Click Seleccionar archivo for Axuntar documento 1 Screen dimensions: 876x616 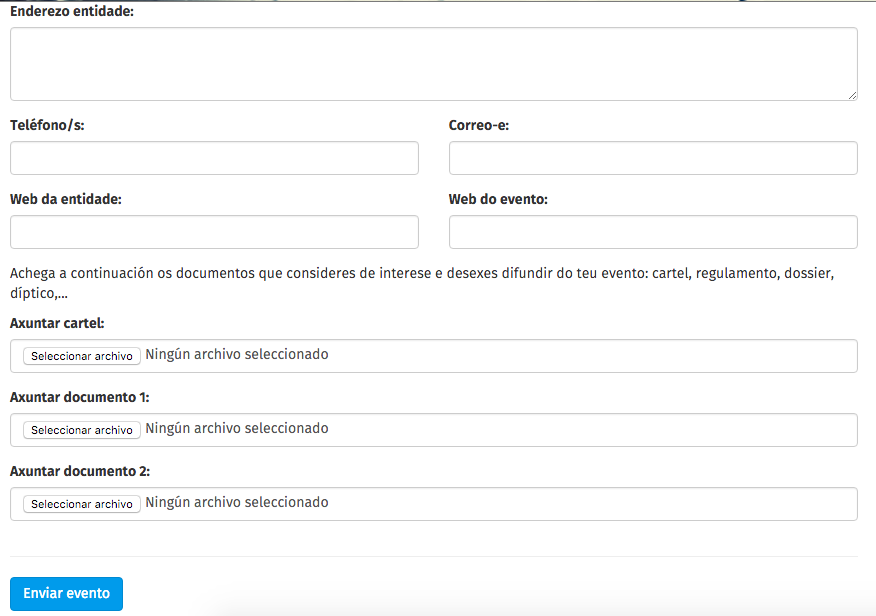[80, 429]
